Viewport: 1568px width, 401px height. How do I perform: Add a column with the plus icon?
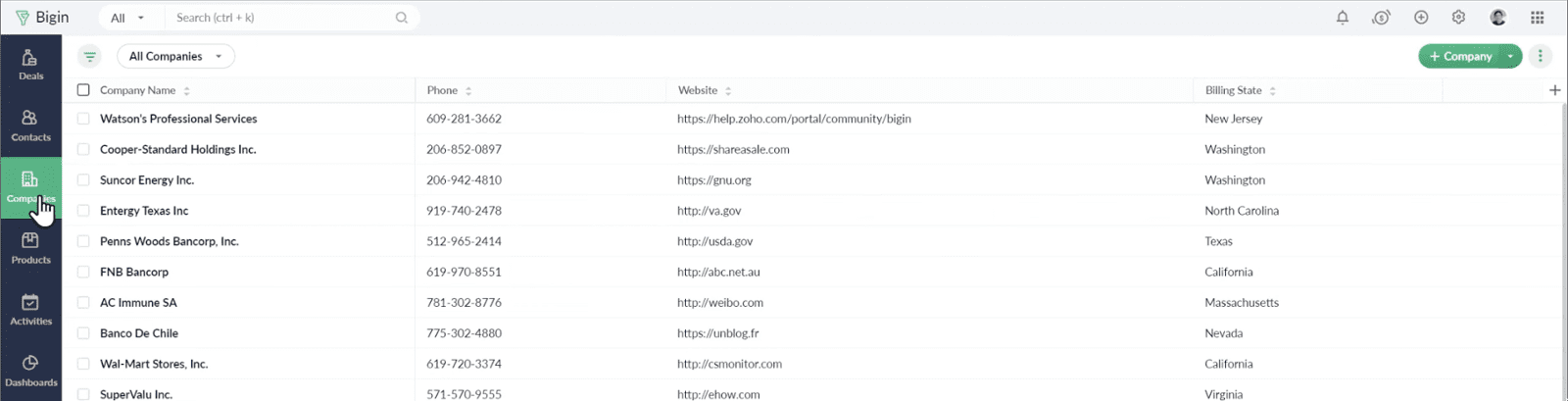(x=1554, y=90)
